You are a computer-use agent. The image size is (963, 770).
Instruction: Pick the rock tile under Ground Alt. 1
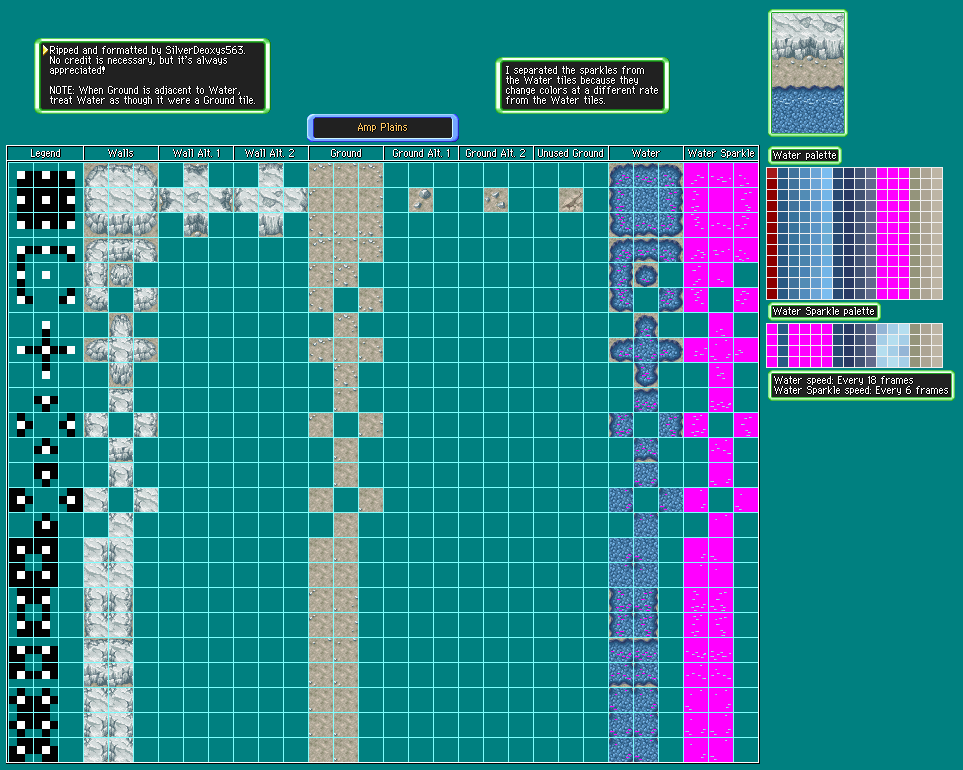point(421,200)
